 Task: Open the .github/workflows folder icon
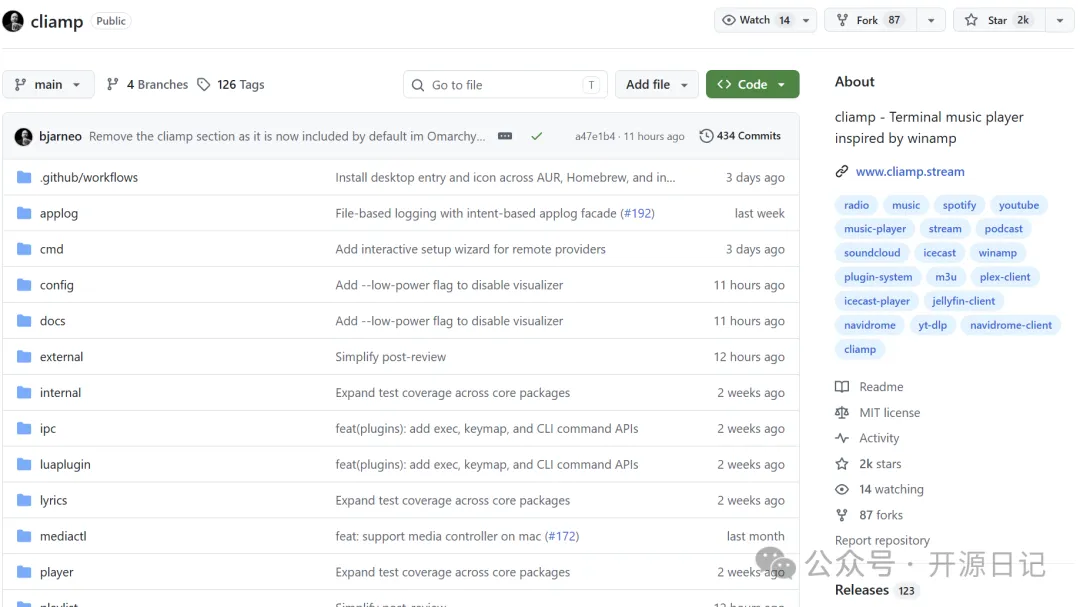pos(24,177)
